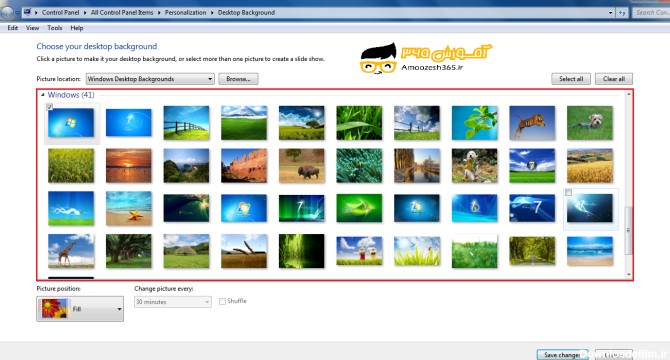Open the Picture location dropdown
This screenshot has height=360, width=670.
150,79
